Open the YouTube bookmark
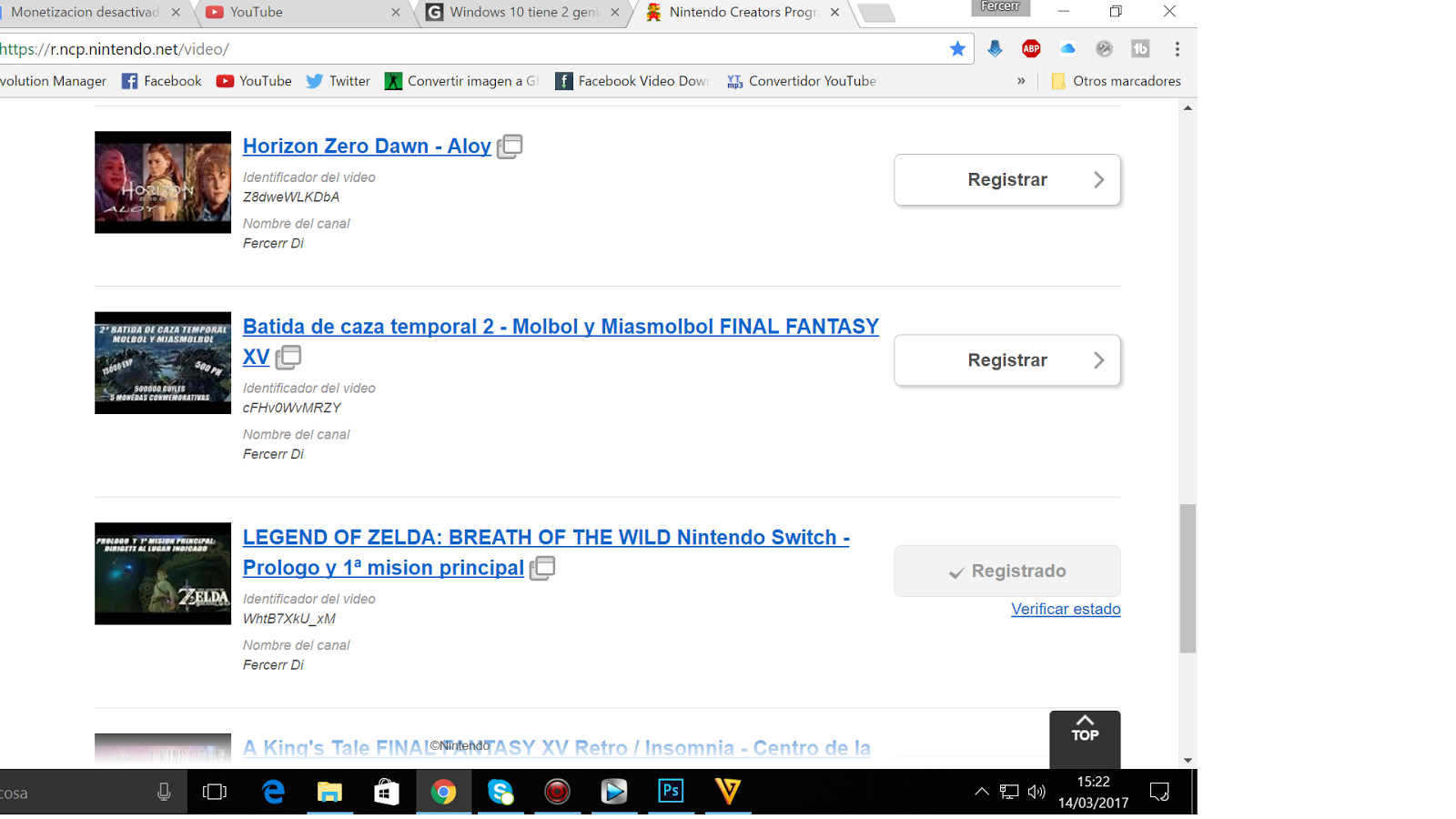The image size is (1456, 819). pyautogui.click(x=254, y=81)
